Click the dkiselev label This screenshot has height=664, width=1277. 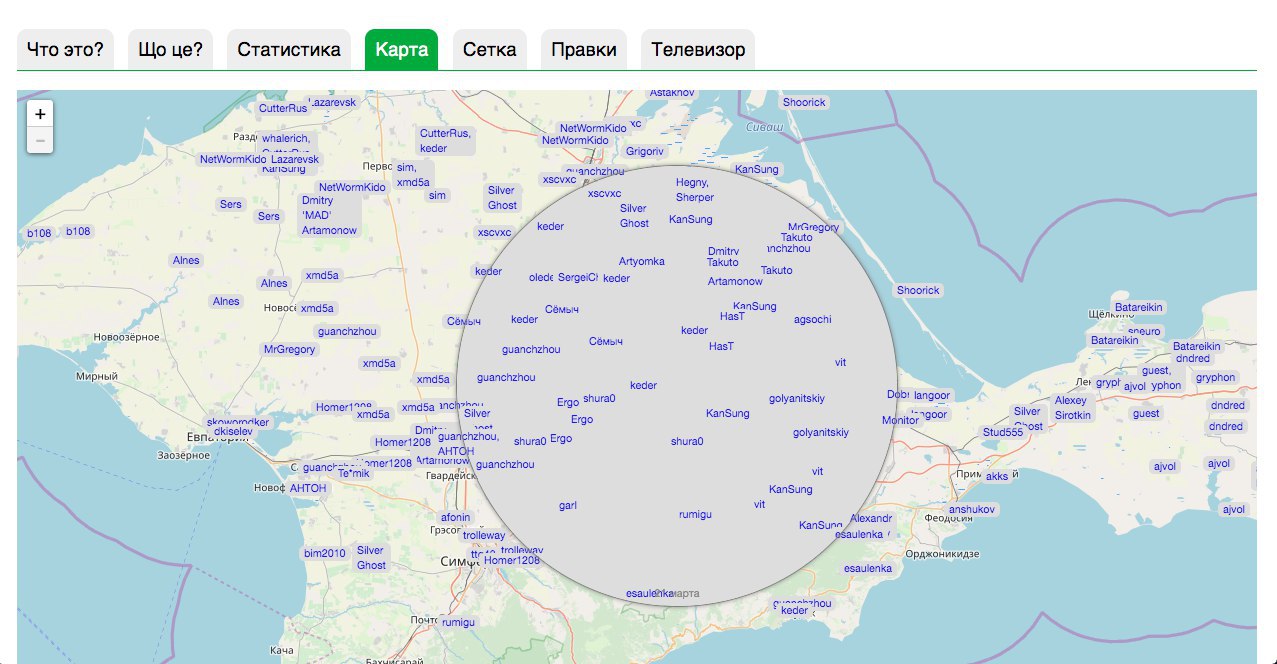click(x=235, y=431)
